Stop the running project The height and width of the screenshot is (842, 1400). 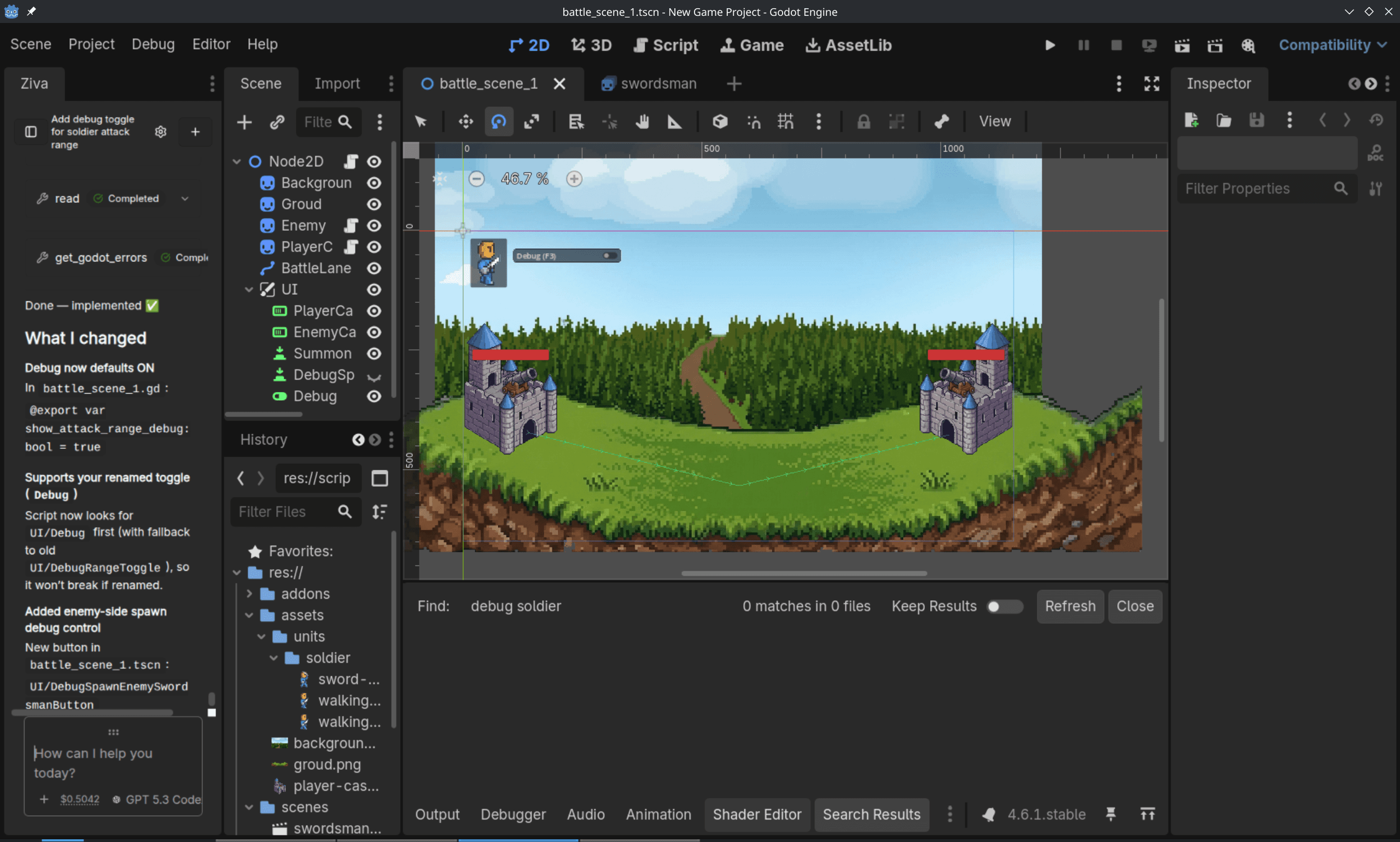[x=1116, y=45]
